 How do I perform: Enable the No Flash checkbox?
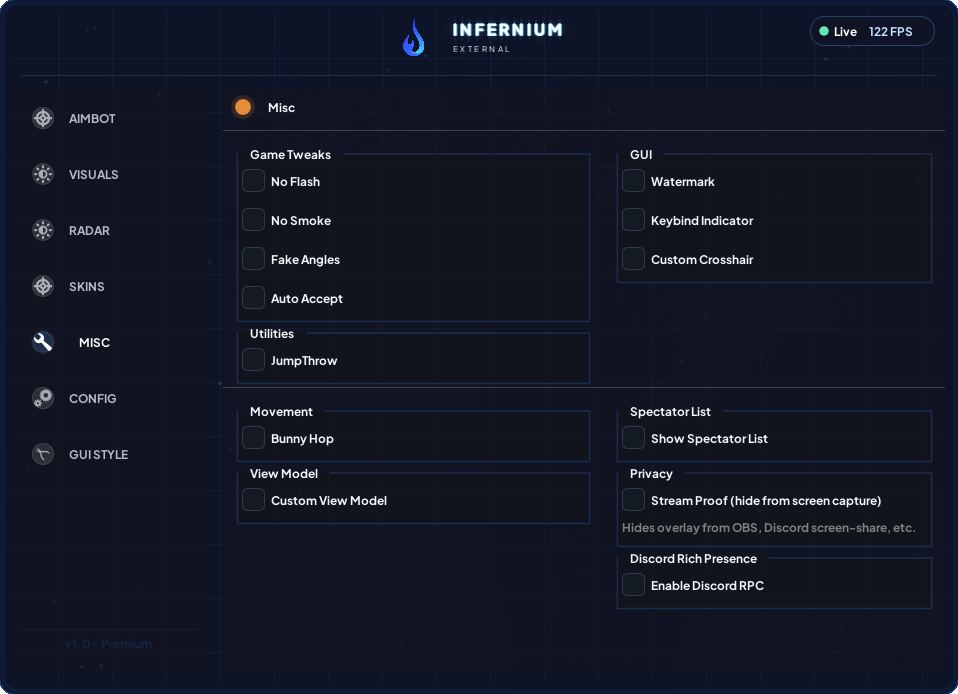click(253, 181)
